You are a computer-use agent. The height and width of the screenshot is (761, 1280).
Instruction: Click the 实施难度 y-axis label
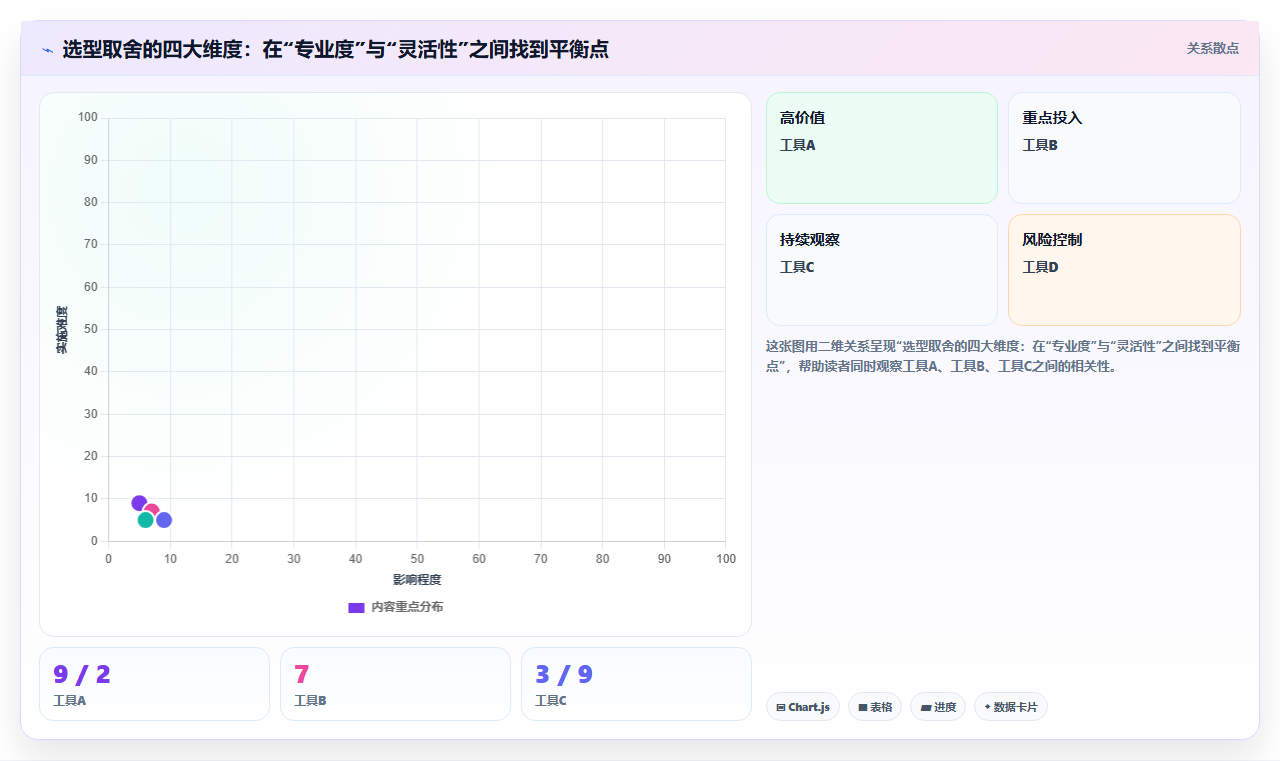point(62,330)
